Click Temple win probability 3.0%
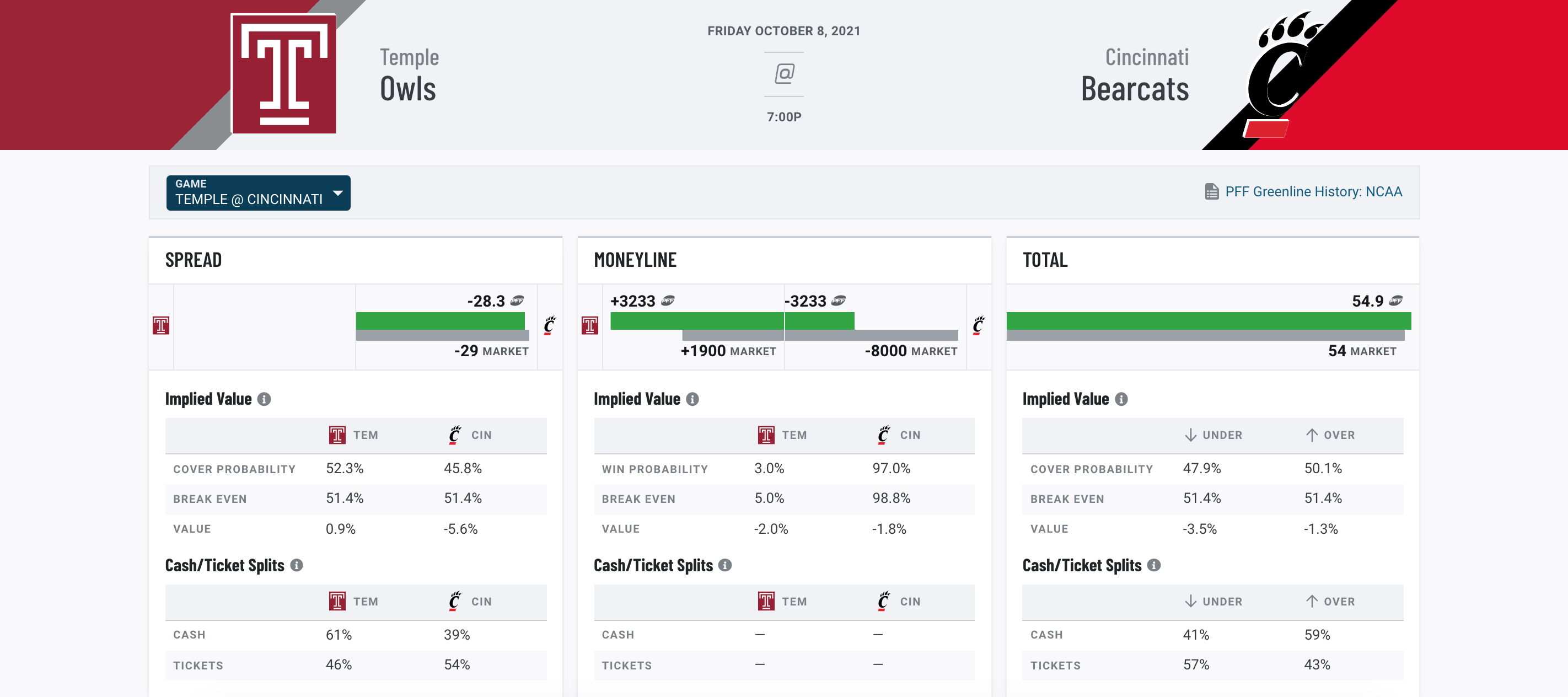The height and width of the screenshot is (697, 1568). pyautogui.click(x=770, y=469)
